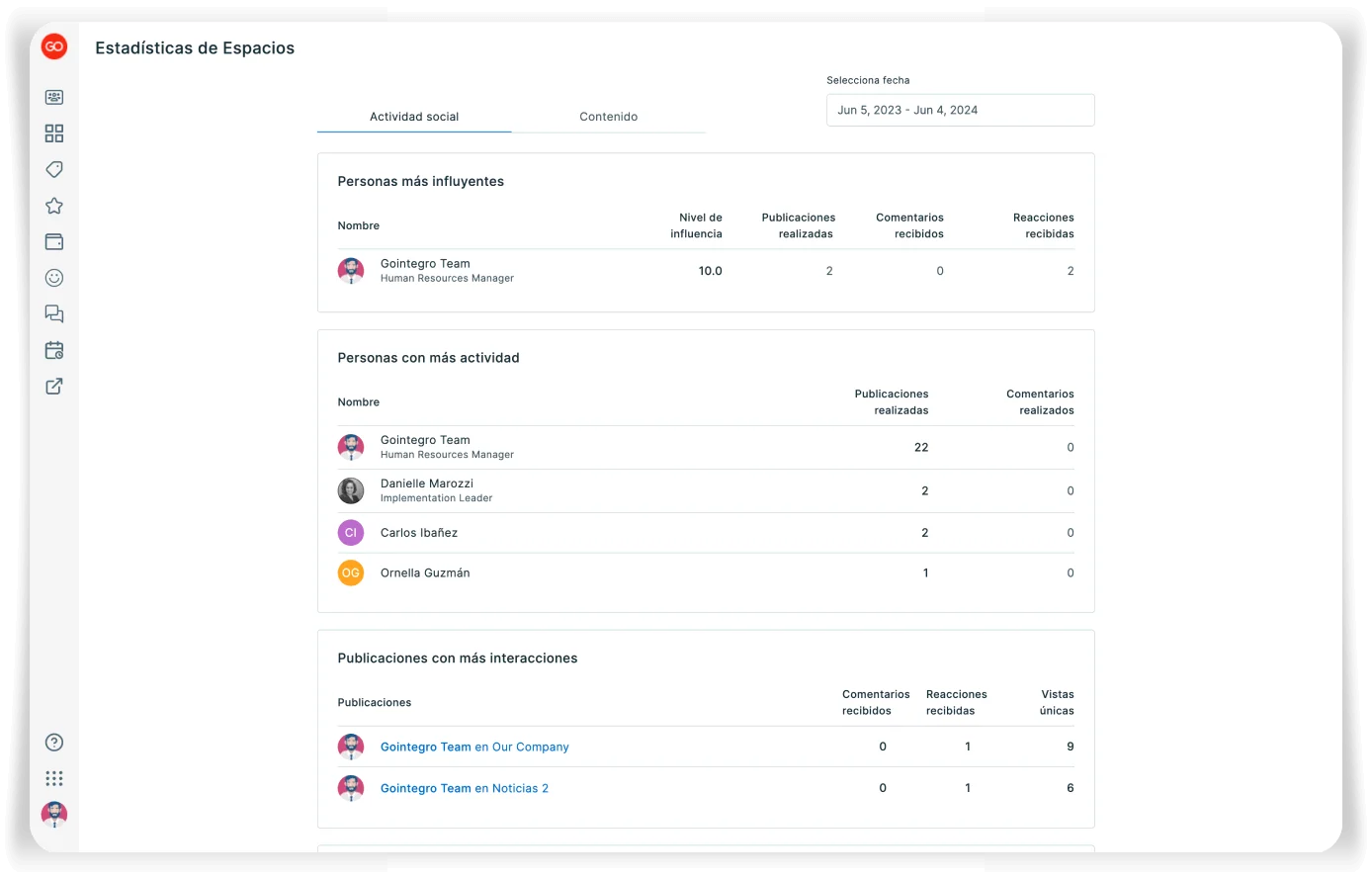
Task: Click Ornella Guzmán's OG initials avatar
Action: [351, 572]
